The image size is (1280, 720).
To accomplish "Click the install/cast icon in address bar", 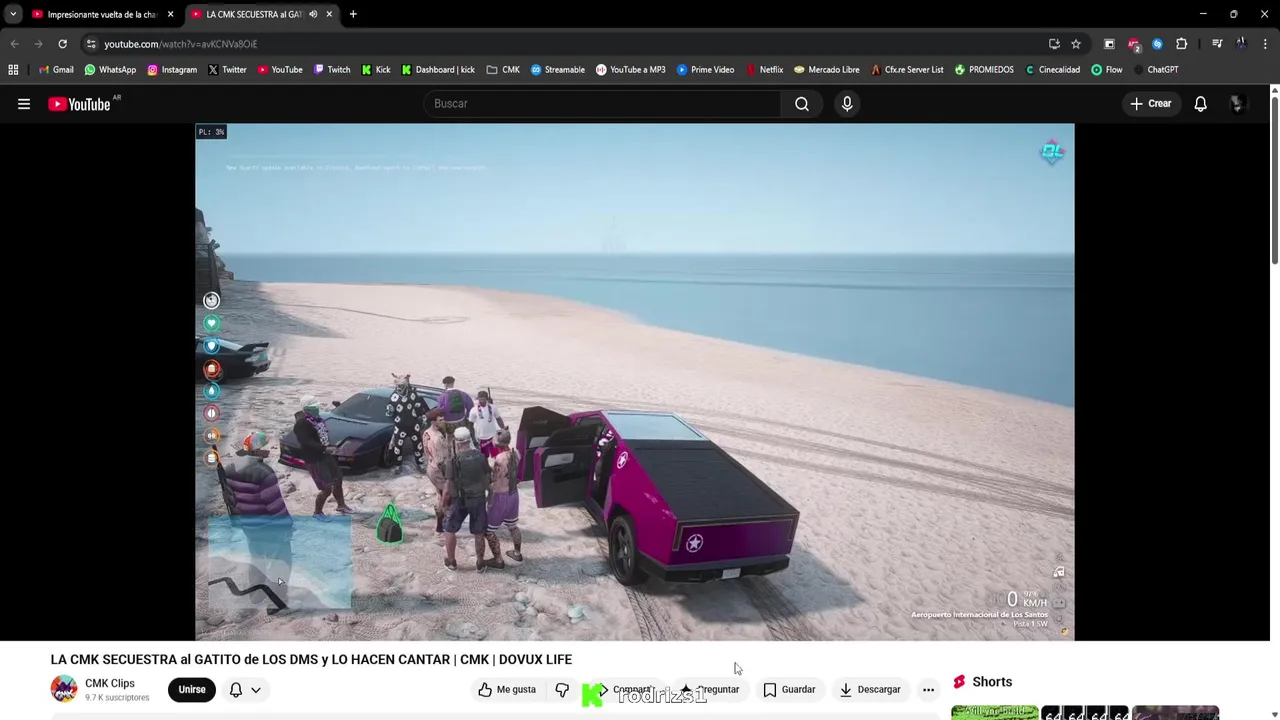I will [1054, 44].
